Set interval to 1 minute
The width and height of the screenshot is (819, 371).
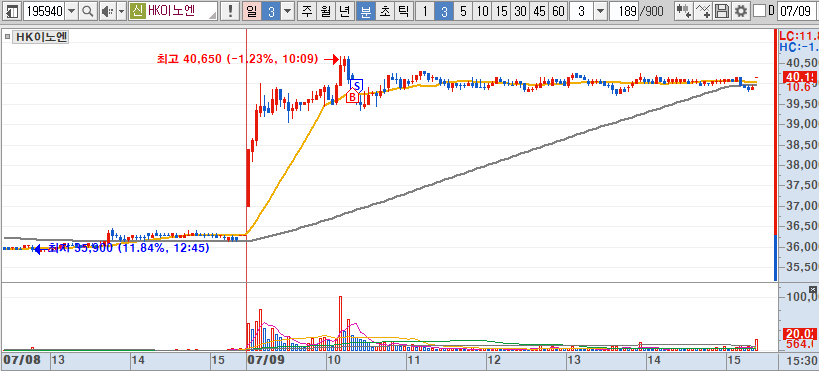pyautogui.click(x=425, y=11)
